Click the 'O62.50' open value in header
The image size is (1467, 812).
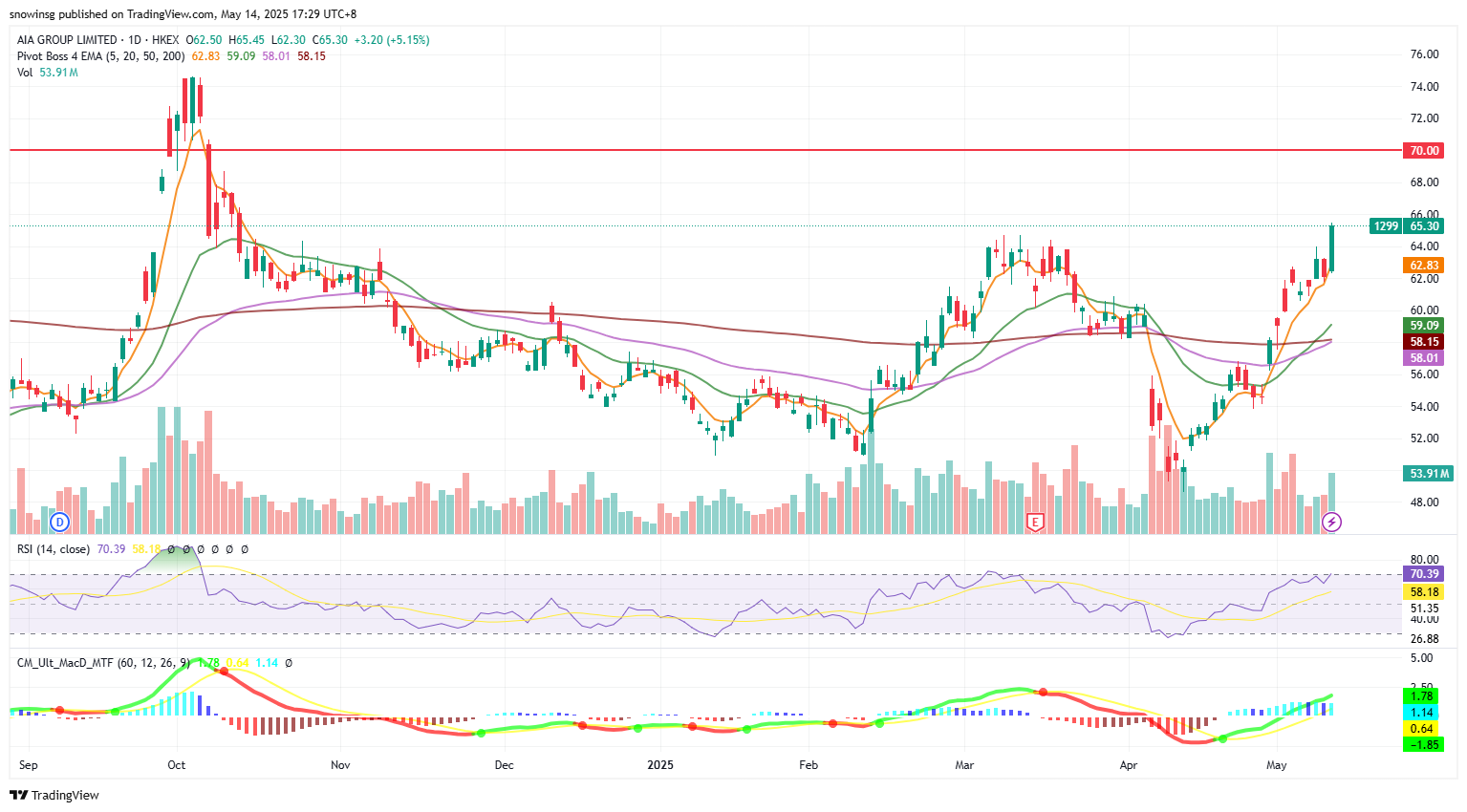click(204, 40)
